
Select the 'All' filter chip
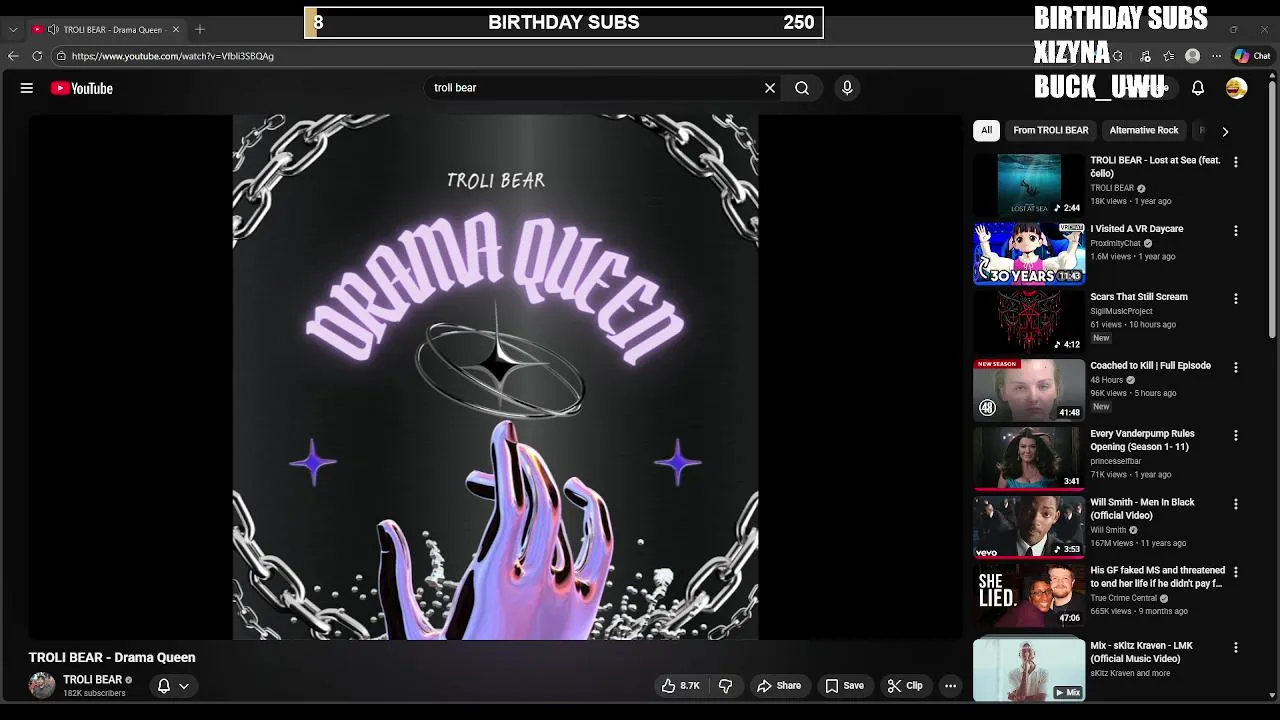pos(986,130)
